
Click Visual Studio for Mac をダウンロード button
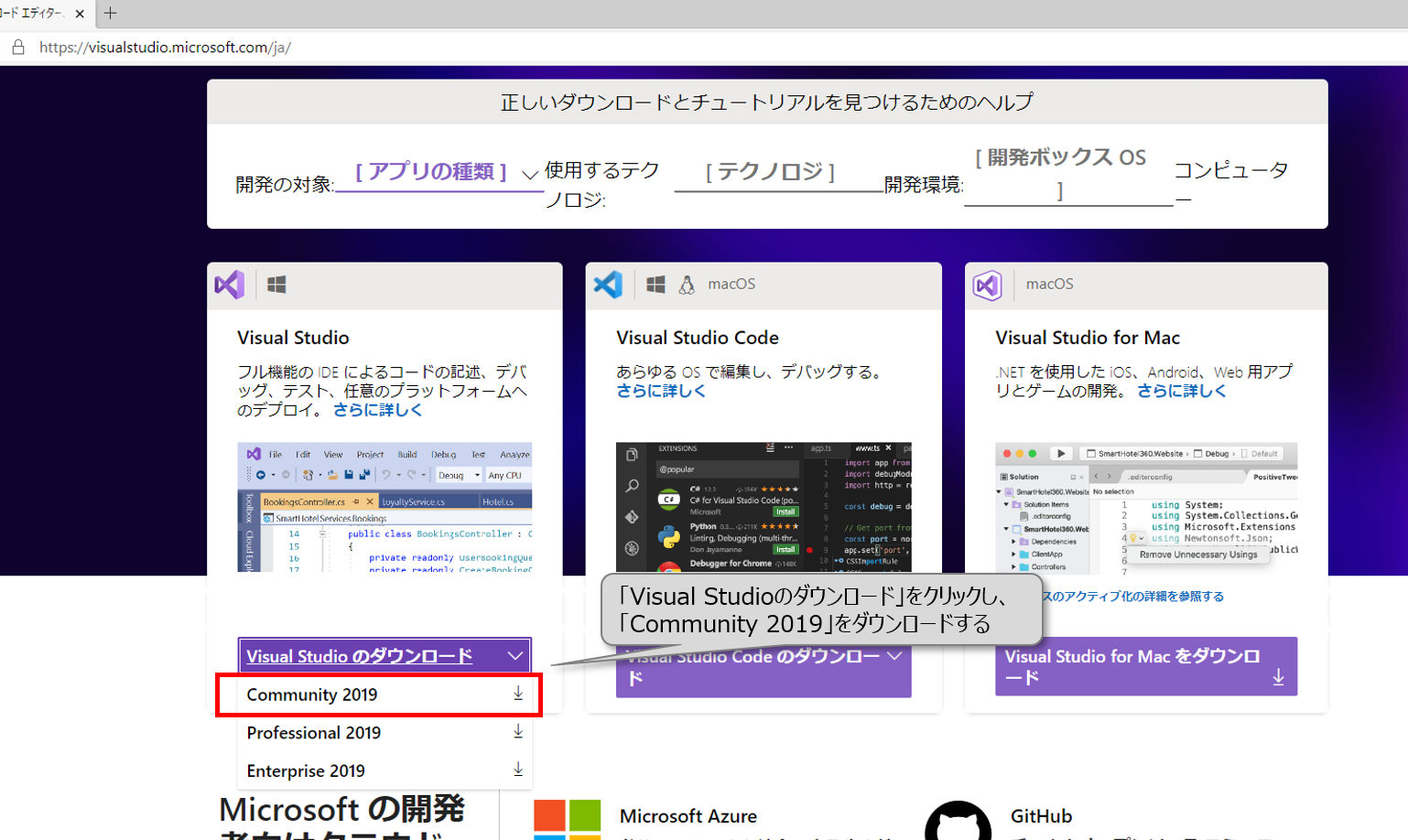point(1146,667)
